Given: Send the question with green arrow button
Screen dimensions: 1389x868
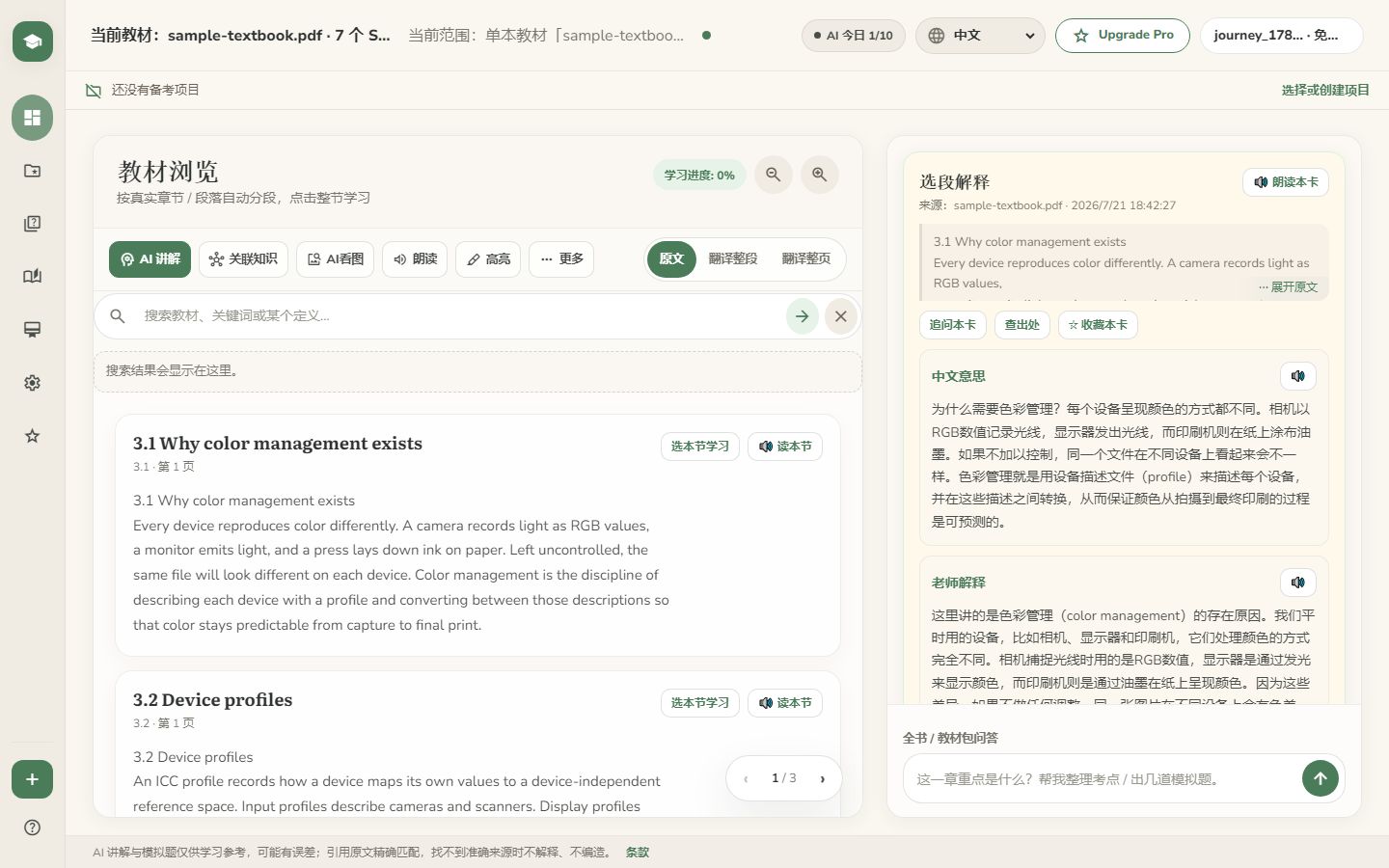Looking at the screenshot, I should [1321, 778].
